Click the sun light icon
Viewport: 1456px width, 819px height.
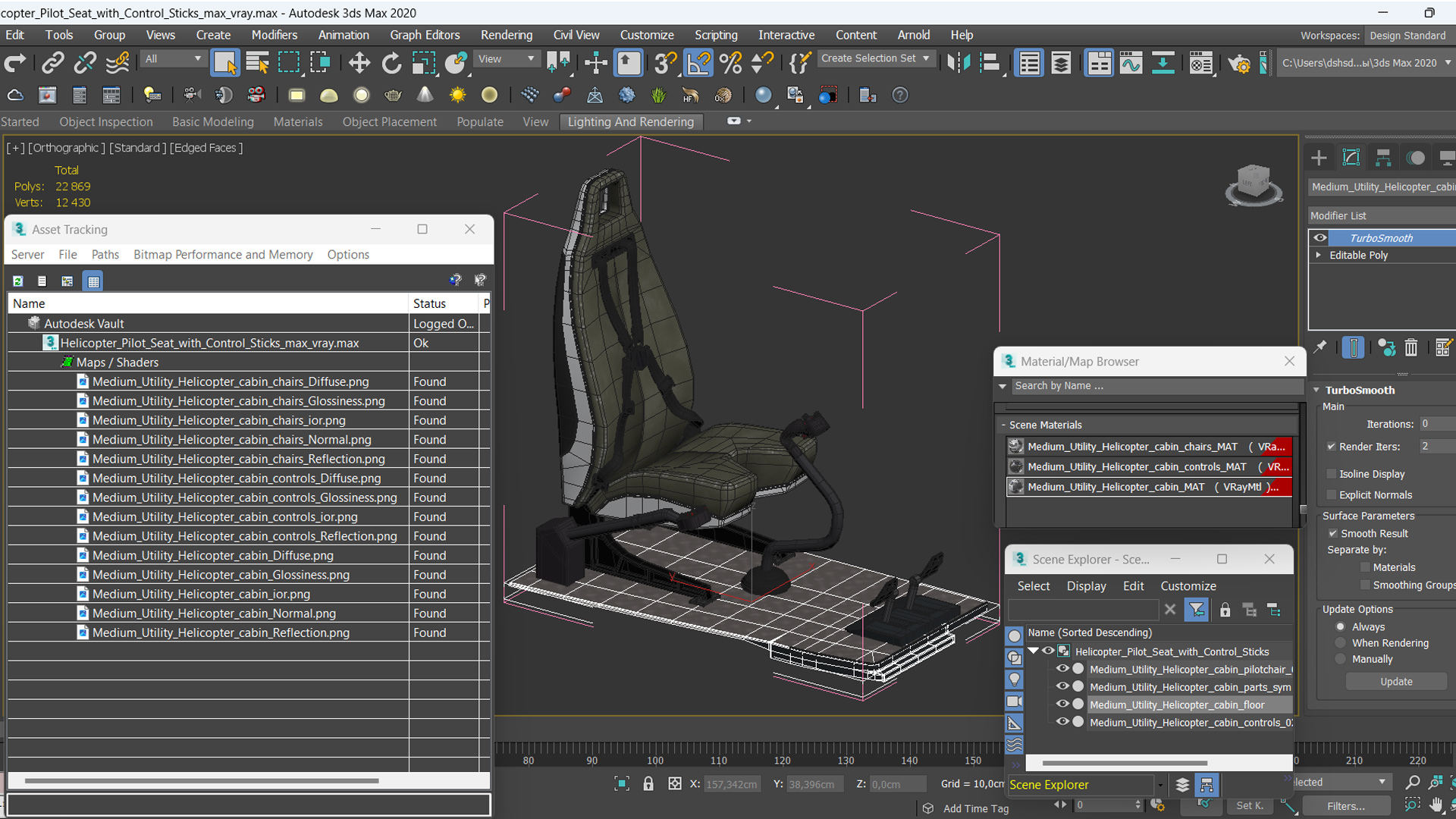pos(457,95)
